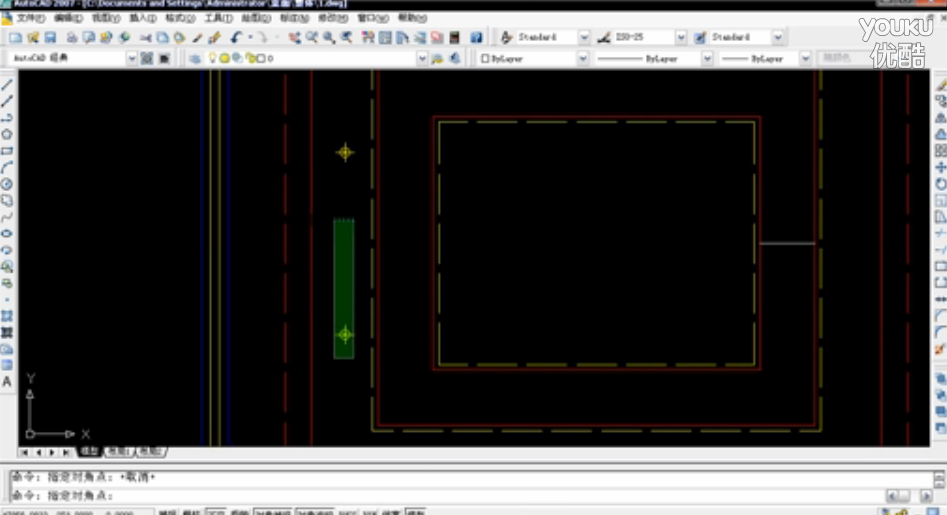
Task: Open the Tools menu (工具)
Action: (x=218, y=18)
